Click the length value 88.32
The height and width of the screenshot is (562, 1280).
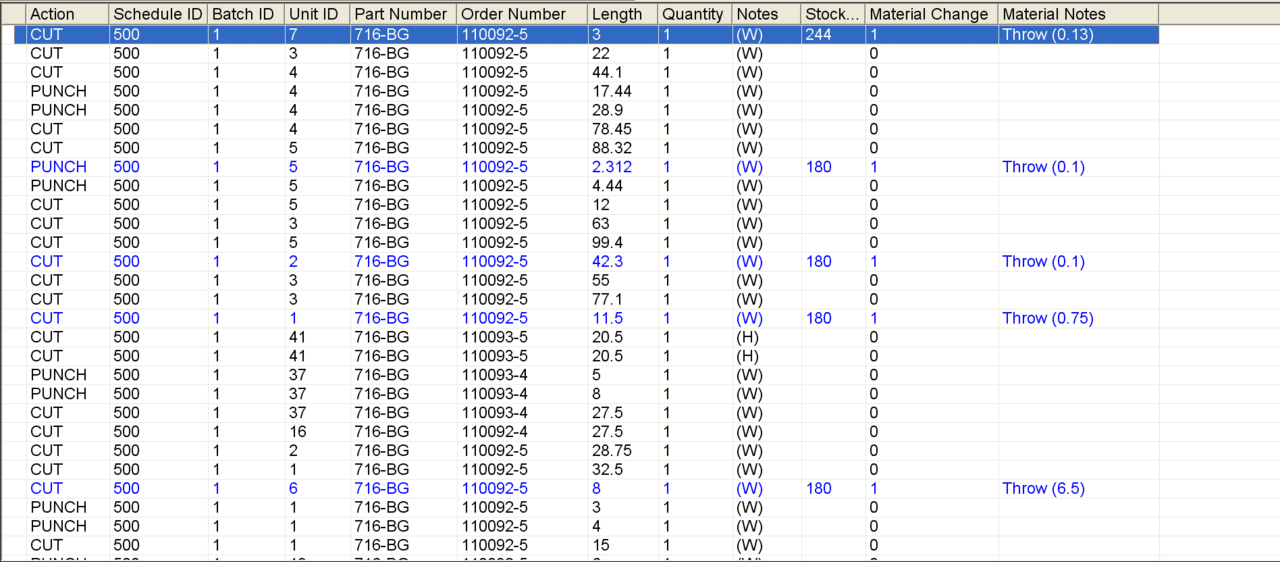tap(611, 148)
